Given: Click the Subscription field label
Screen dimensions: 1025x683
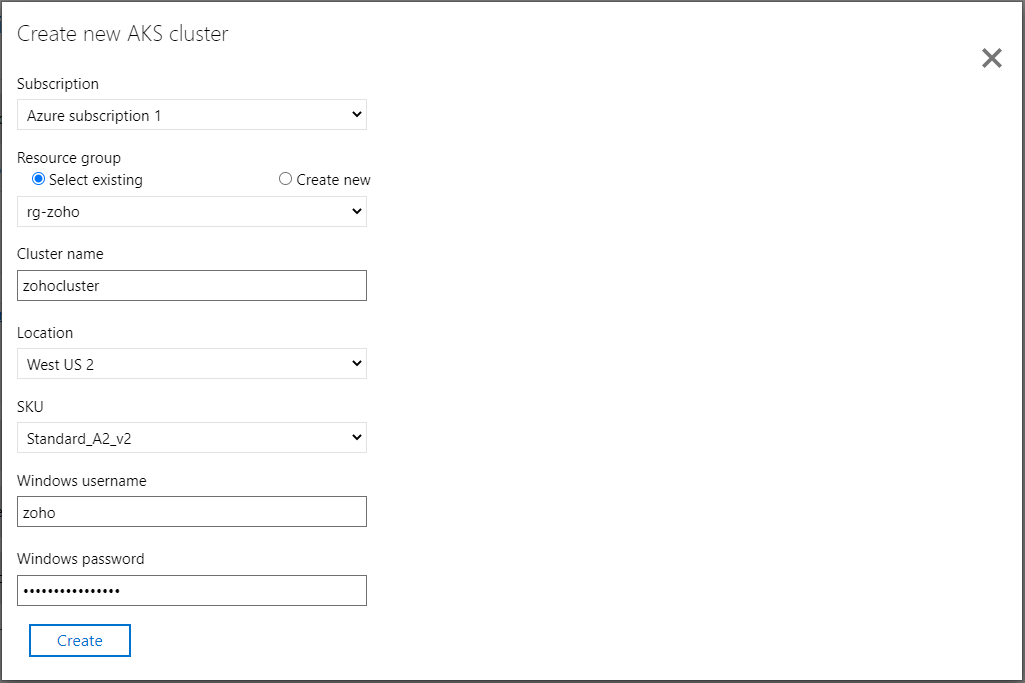Looking at the screenshot, I should coord(57,84).
